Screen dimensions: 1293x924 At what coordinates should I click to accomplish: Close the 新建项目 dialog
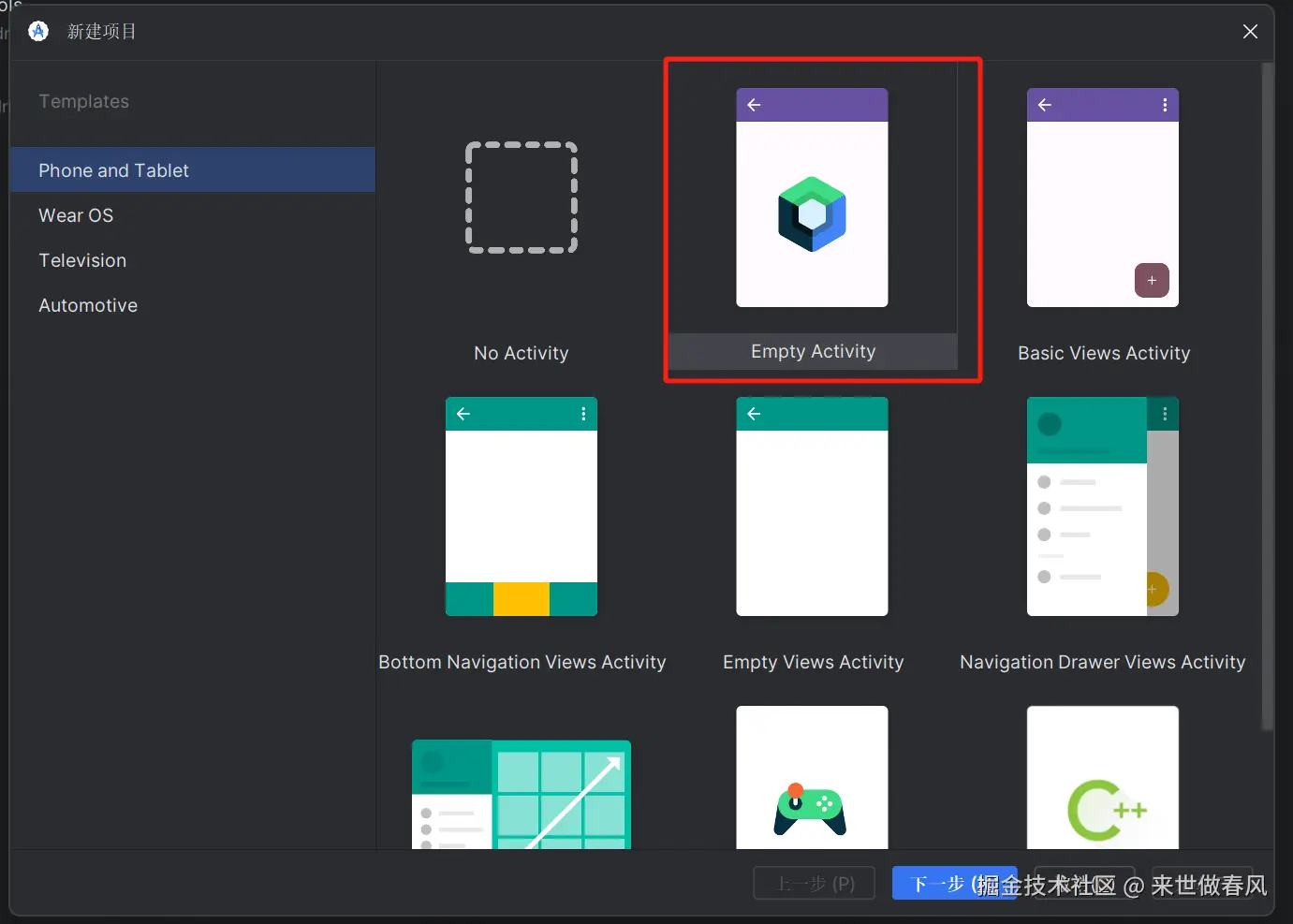tap(1250, 32)
